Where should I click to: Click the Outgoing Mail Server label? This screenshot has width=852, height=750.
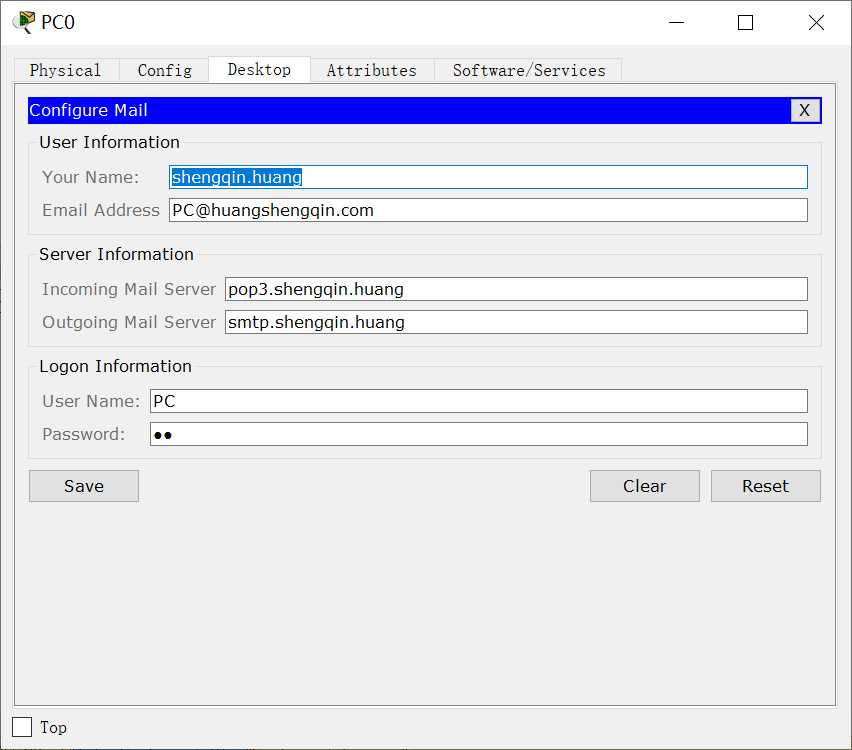click(129, 322)
